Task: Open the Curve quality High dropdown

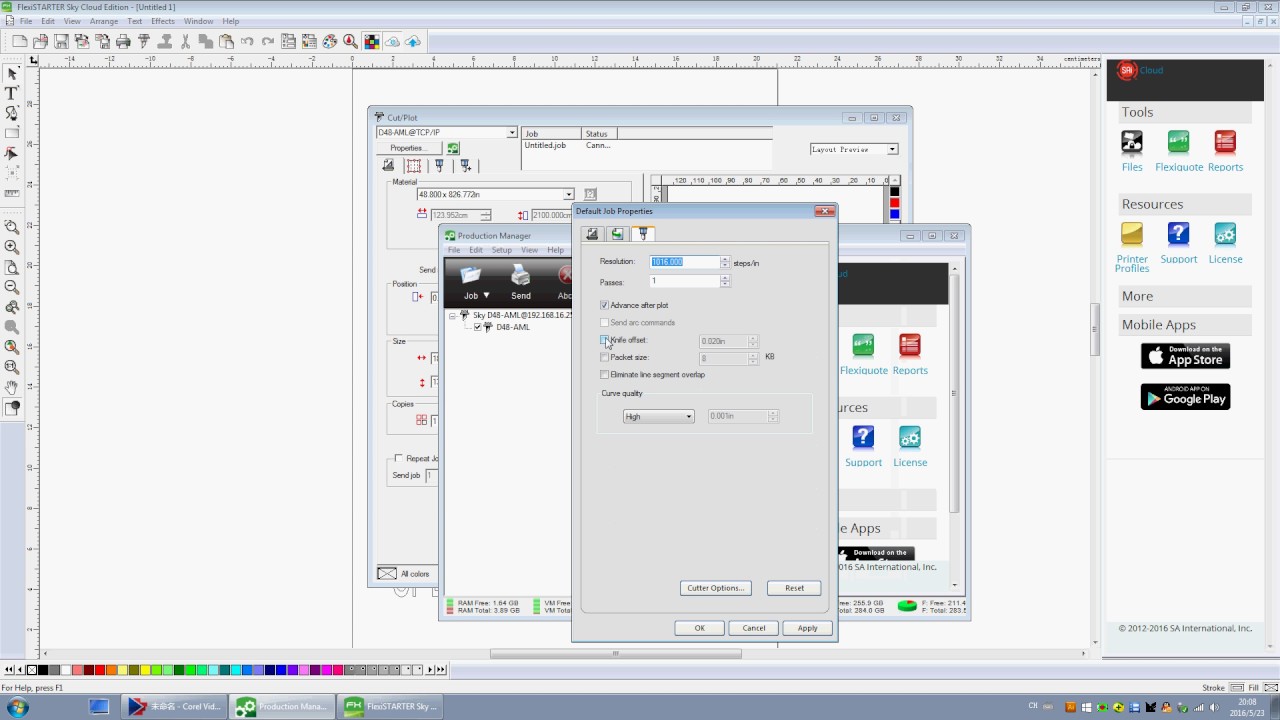Action: (x=658, y=416)
